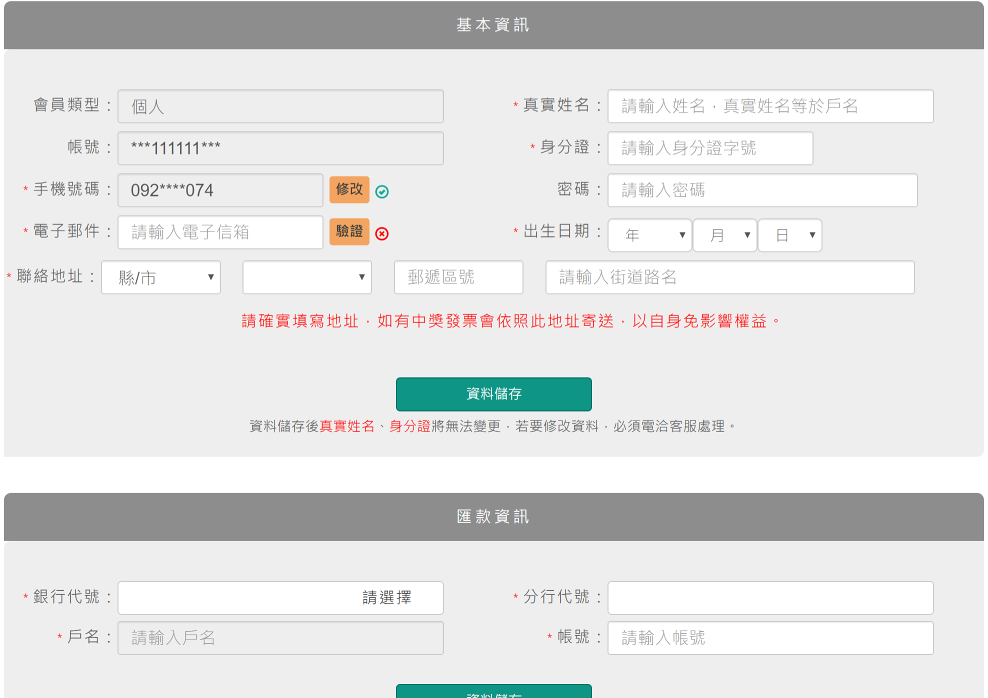Click the green verified checkmark icon
Image resolution: width=988 pixels, height=698 pixels.
(382, 192)
